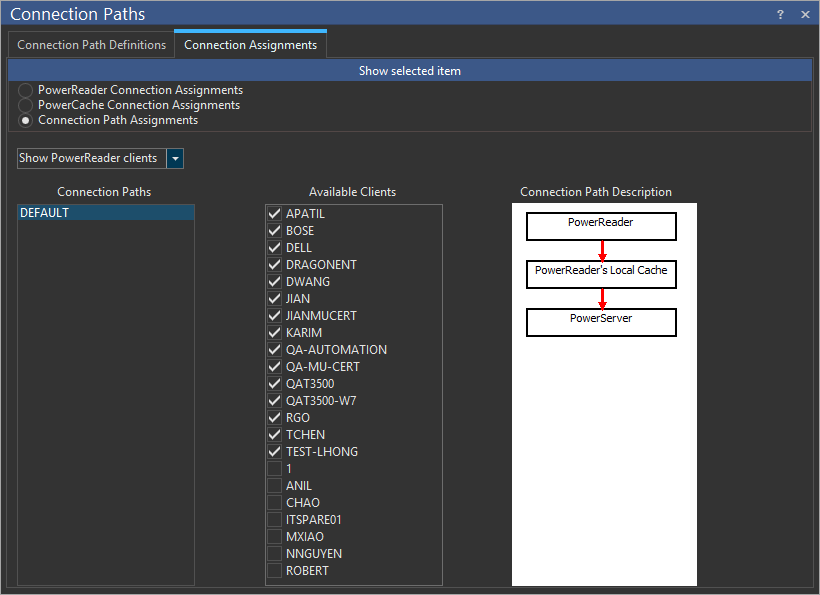Uncheck the TEST-LHONG client checkbox
The height and width of the screenshot is (595, 820).
click(x=274, y=452)
